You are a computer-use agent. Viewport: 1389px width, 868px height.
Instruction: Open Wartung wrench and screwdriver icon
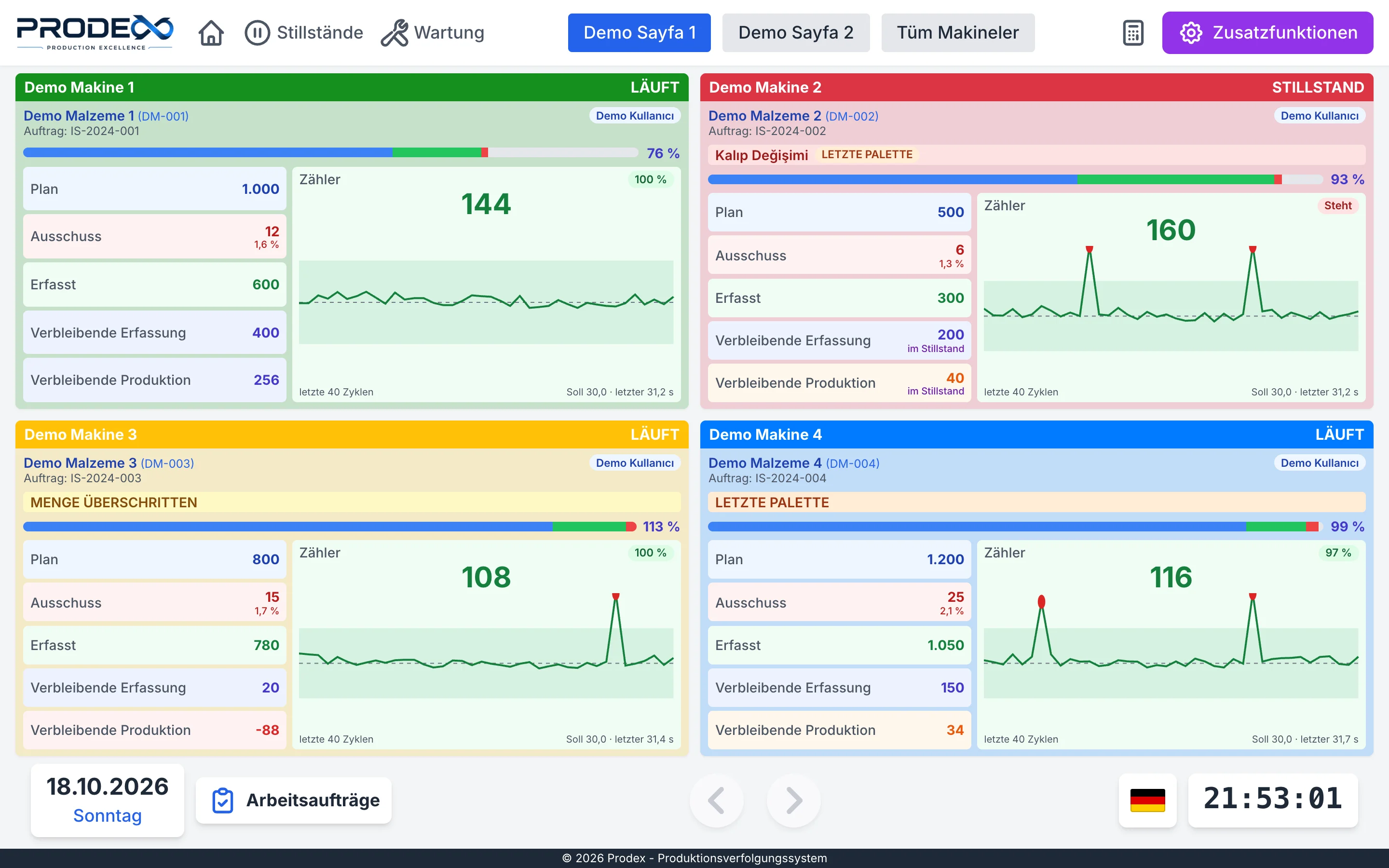(395, 33)
